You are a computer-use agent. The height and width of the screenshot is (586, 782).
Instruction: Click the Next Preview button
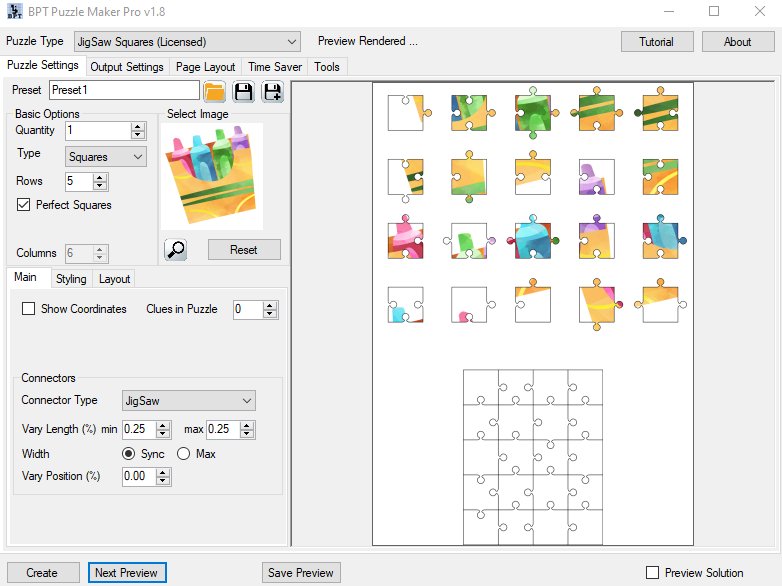click(x=126, y=573)
